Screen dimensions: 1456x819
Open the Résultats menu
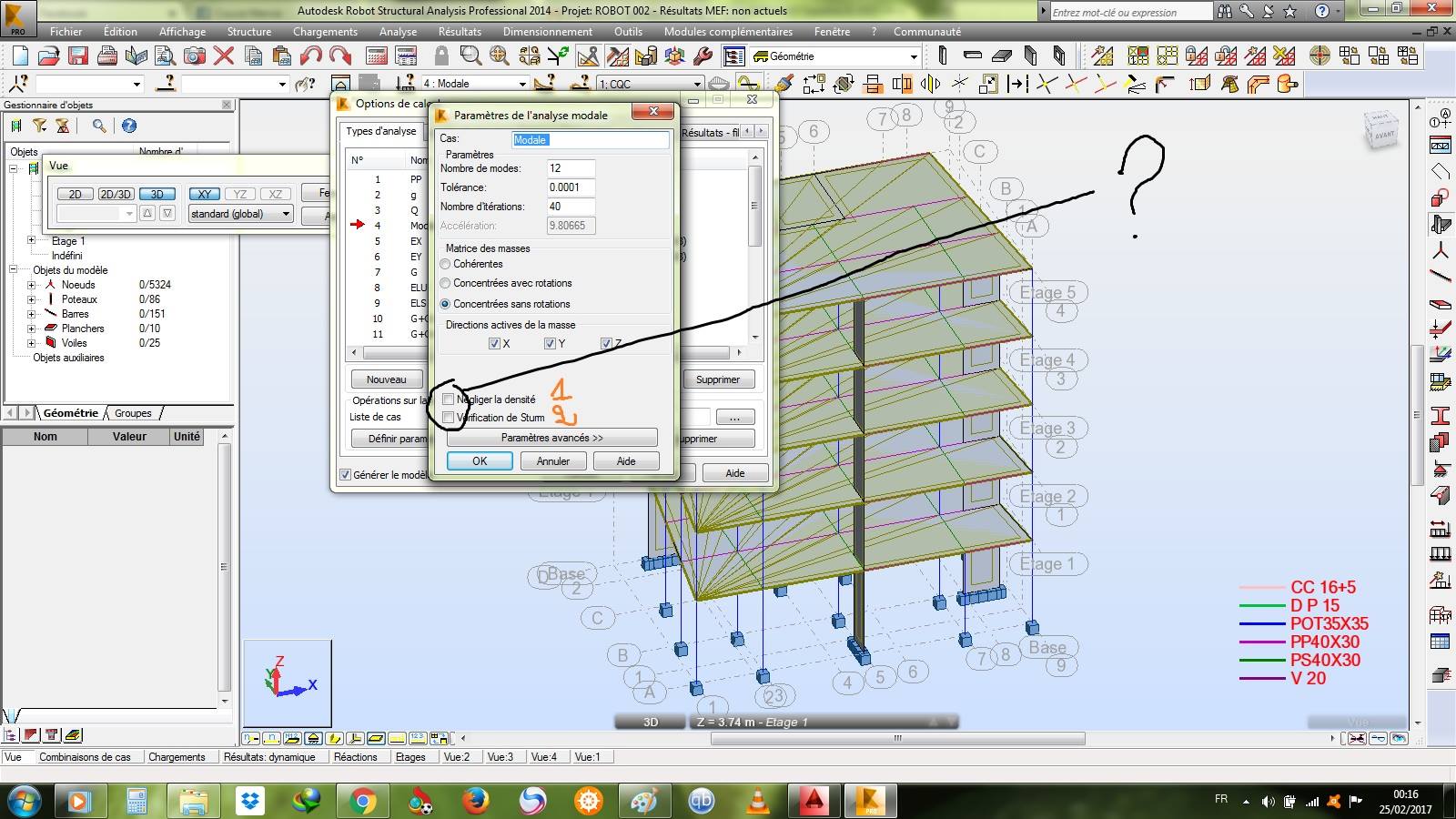[x=460, y=31]
